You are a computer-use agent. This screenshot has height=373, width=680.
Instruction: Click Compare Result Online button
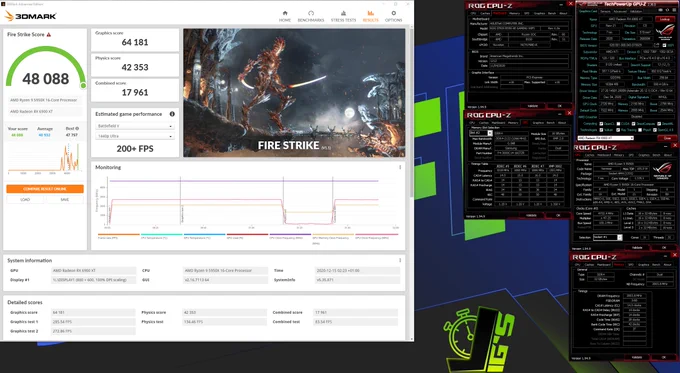(x=45, y=189)
